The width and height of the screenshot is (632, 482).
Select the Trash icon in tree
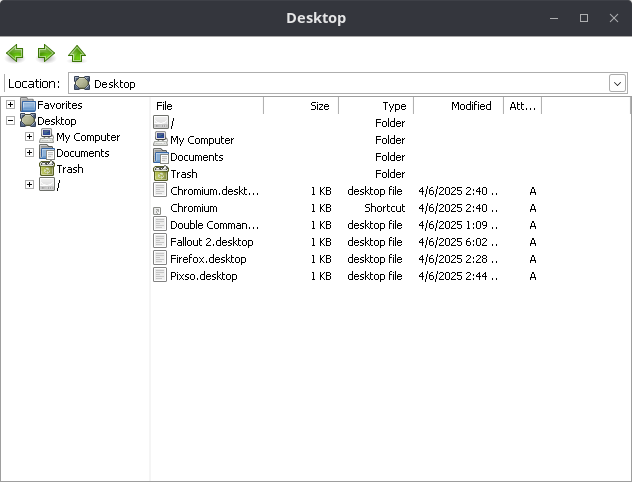(x=47, y=168)
